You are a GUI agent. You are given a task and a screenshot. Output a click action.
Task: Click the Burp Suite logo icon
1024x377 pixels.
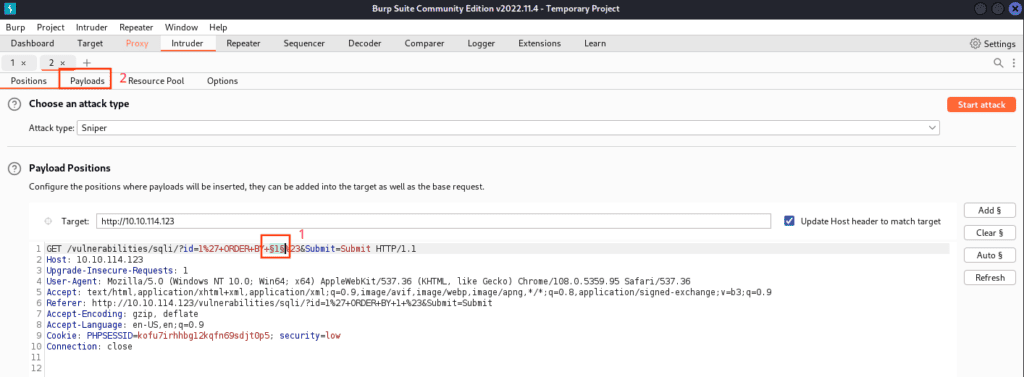pyautogui.click(x=11, y=8)
